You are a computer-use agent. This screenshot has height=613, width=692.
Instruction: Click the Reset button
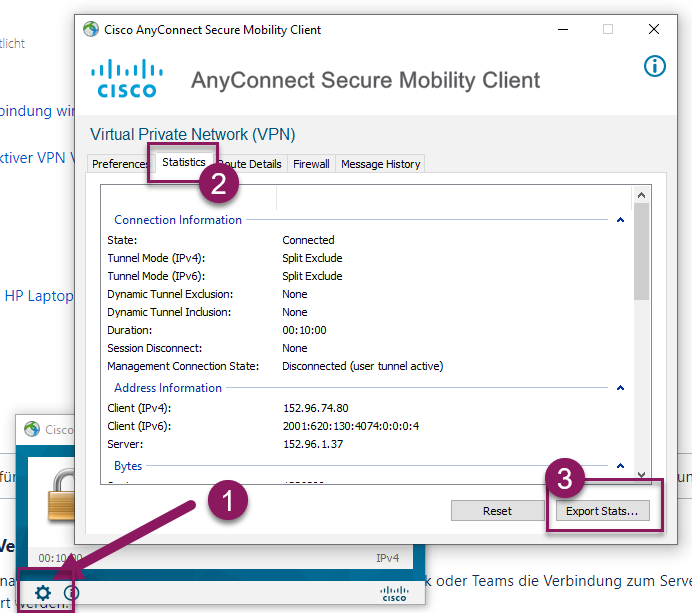497,511
